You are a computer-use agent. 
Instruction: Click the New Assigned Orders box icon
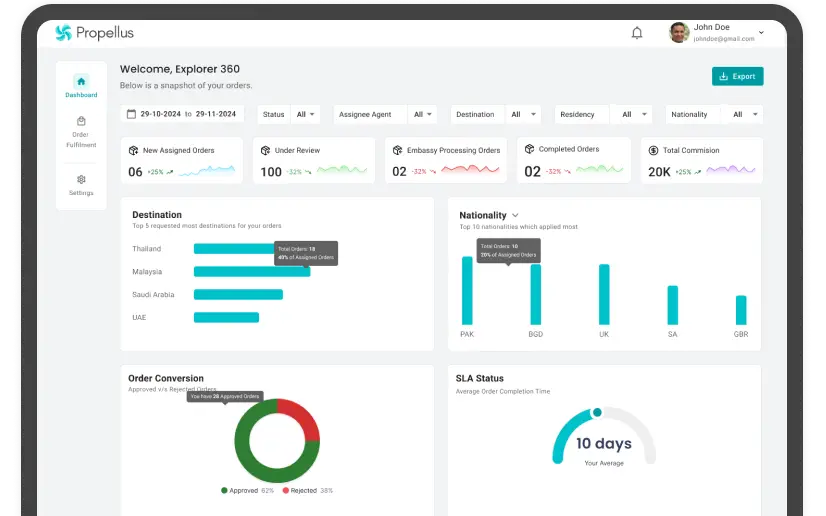point(134,150)
